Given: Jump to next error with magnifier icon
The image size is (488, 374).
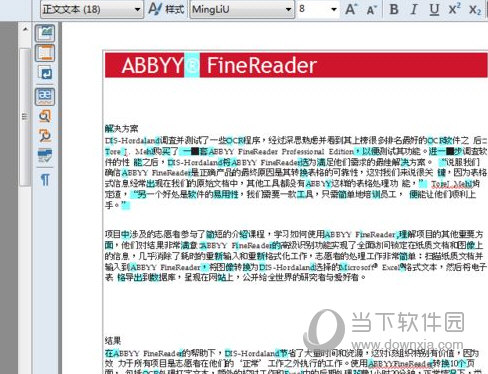Looking at the screenshot, I should (45, 136).
